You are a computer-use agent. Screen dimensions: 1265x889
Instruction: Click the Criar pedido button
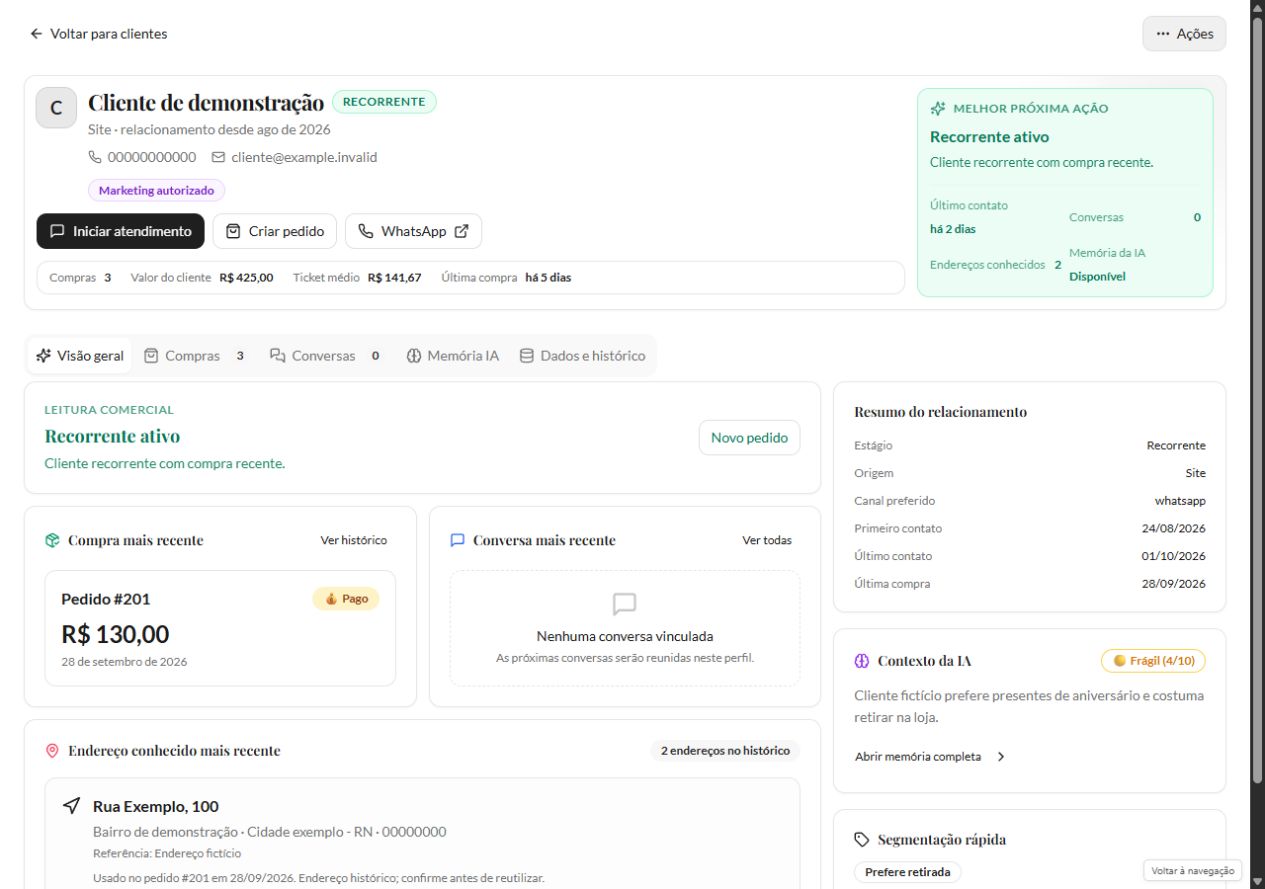(275, 231)
